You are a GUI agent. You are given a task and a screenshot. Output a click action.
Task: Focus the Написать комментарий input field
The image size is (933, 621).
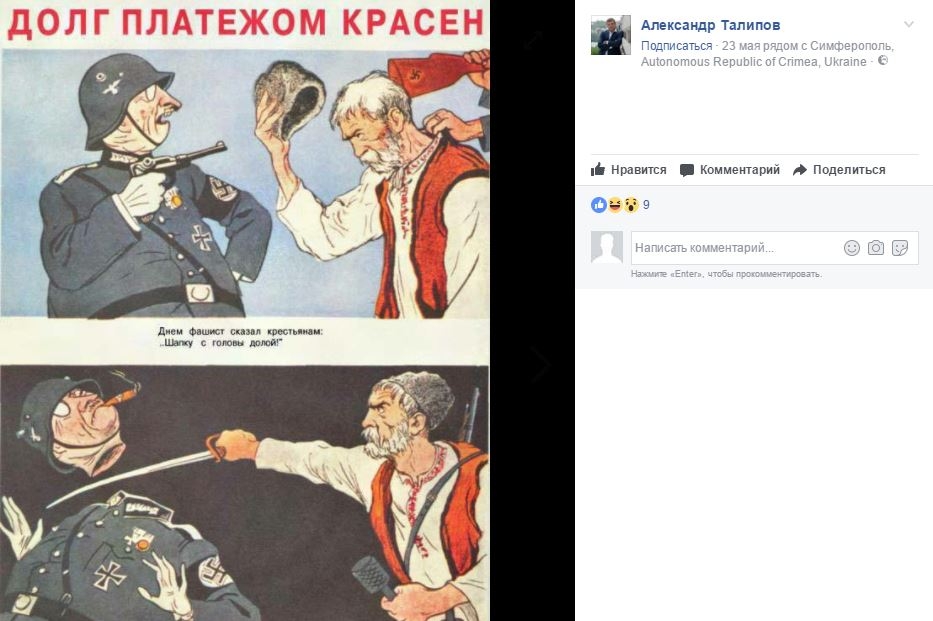coord(736,247)
